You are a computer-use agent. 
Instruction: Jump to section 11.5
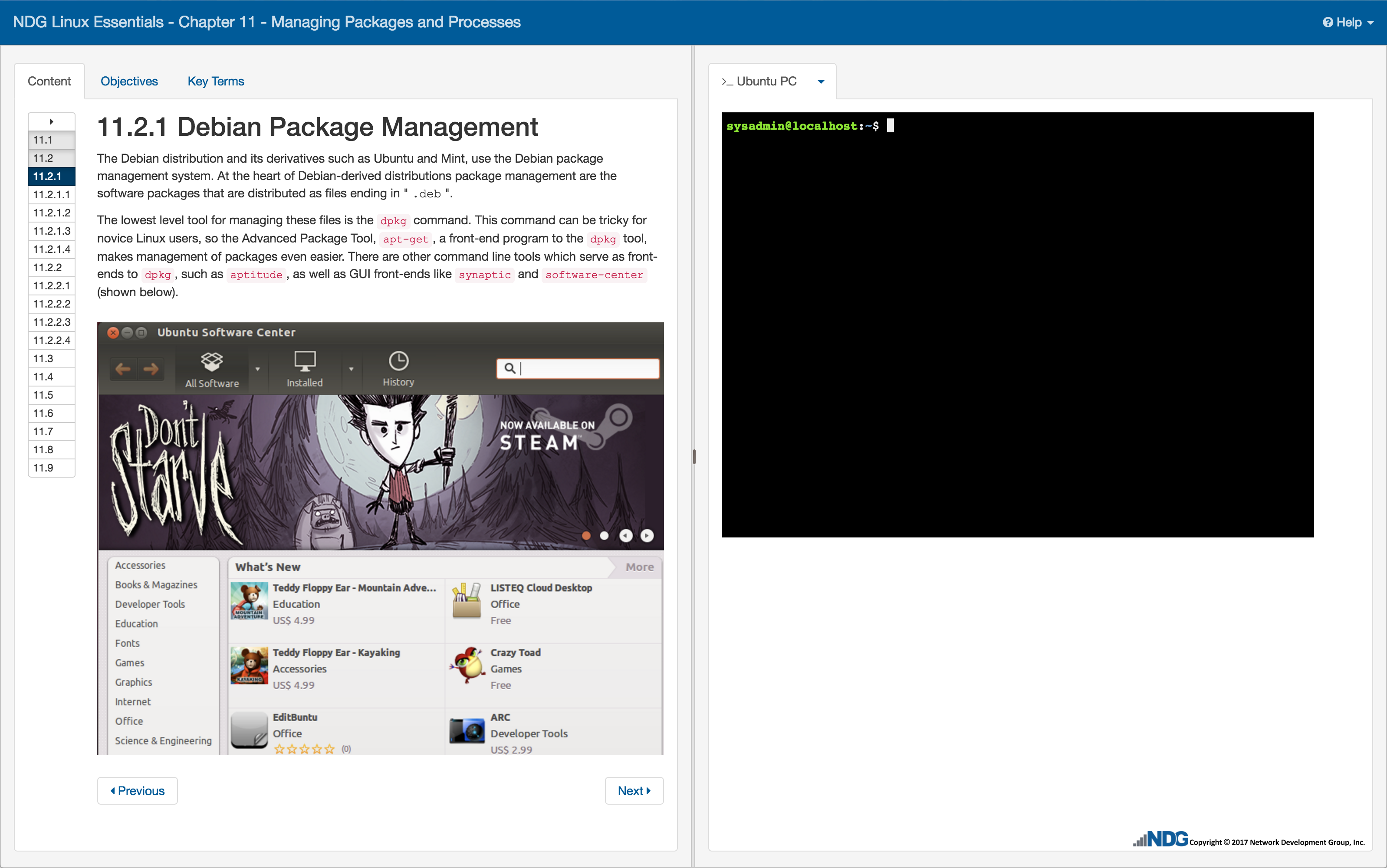tap(52, 395)
